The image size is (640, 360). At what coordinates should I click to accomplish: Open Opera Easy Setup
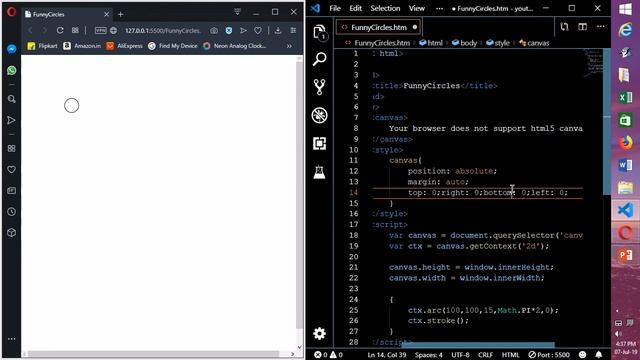(293, 30)
